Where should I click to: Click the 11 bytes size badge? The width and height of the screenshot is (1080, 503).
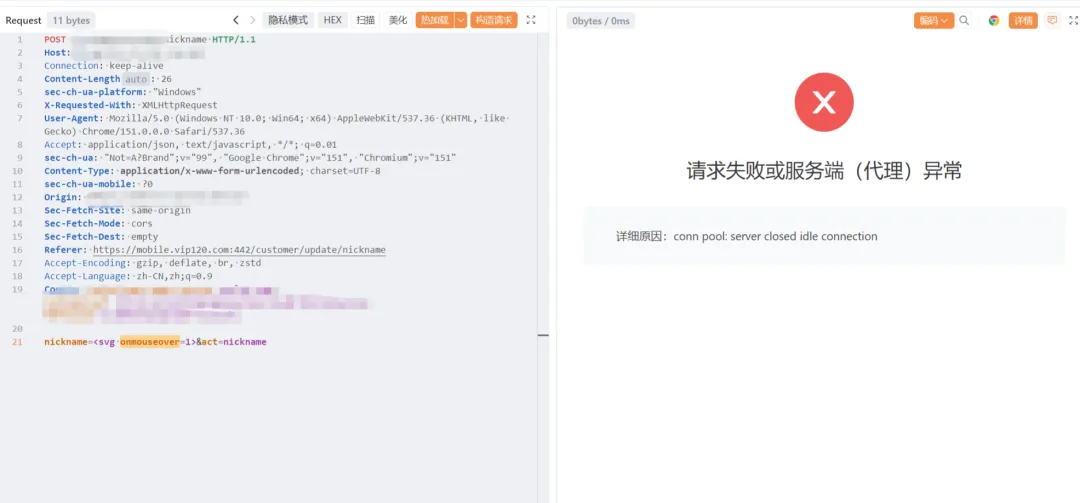(x=72, y=21)
